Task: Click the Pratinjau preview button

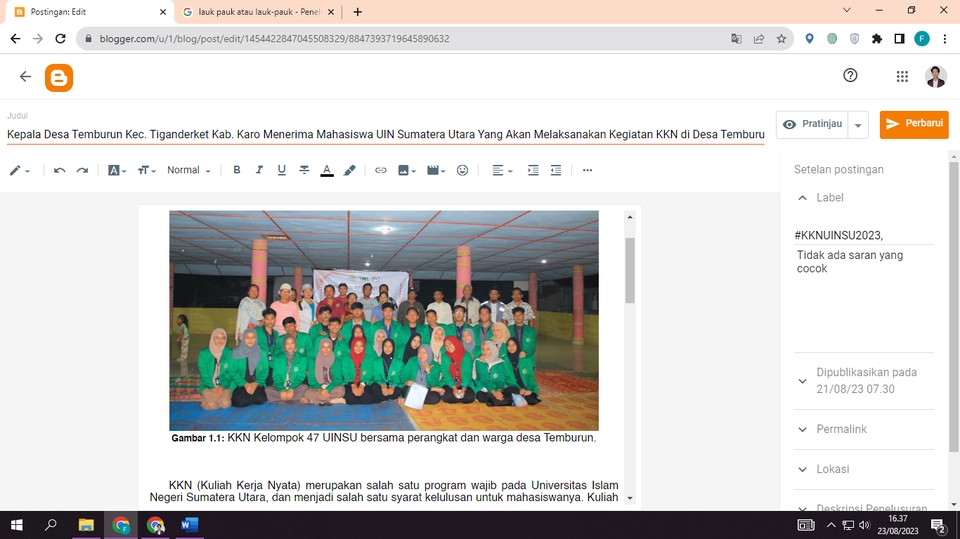Action: click(812, 124)
